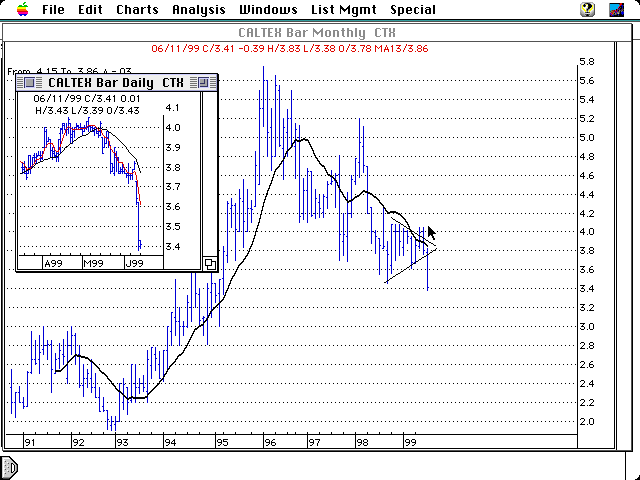Screen dimensions: 640x480
Task: Click the 99 year label on time axis
Action: (410, 442)
